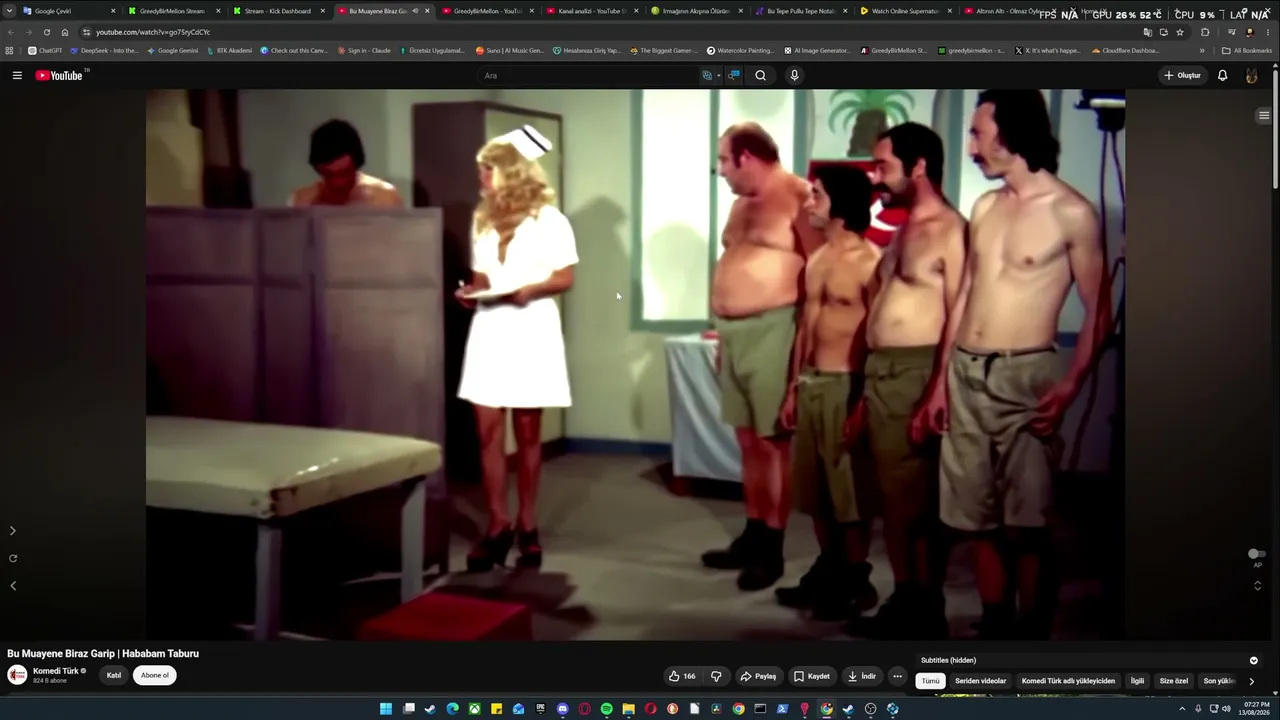This screenshot has width=1280, height=720.
Task: Open the BTK Akademi bookmark
Action: coord(229,50)
